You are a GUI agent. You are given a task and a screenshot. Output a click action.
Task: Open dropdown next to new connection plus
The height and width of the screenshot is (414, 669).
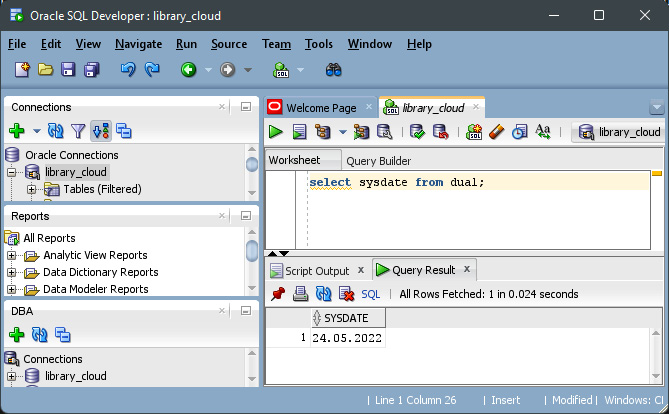(37, 131)
